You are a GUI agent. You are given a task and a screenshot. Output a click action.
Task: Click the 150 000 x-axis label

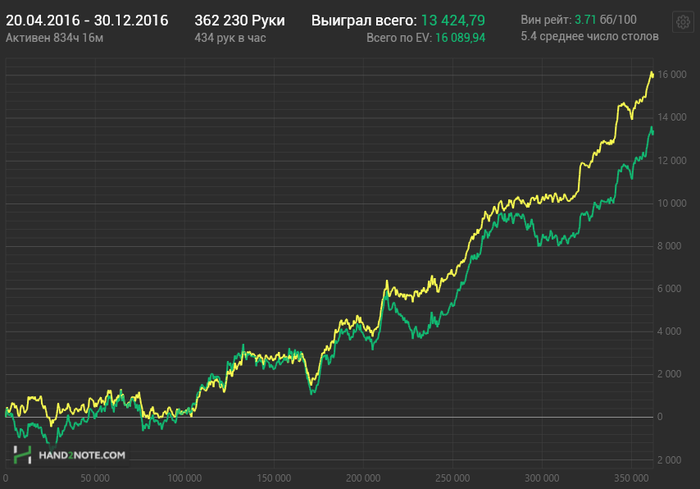274,478
